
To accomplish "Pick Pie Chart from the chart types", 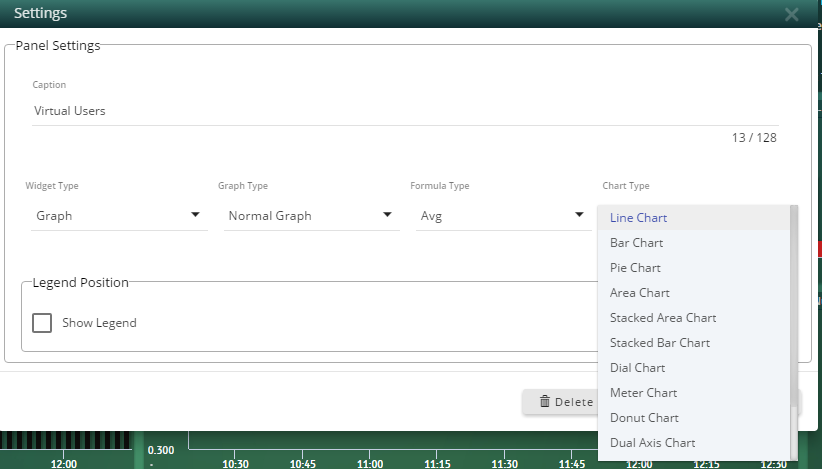I will [694, 268].
